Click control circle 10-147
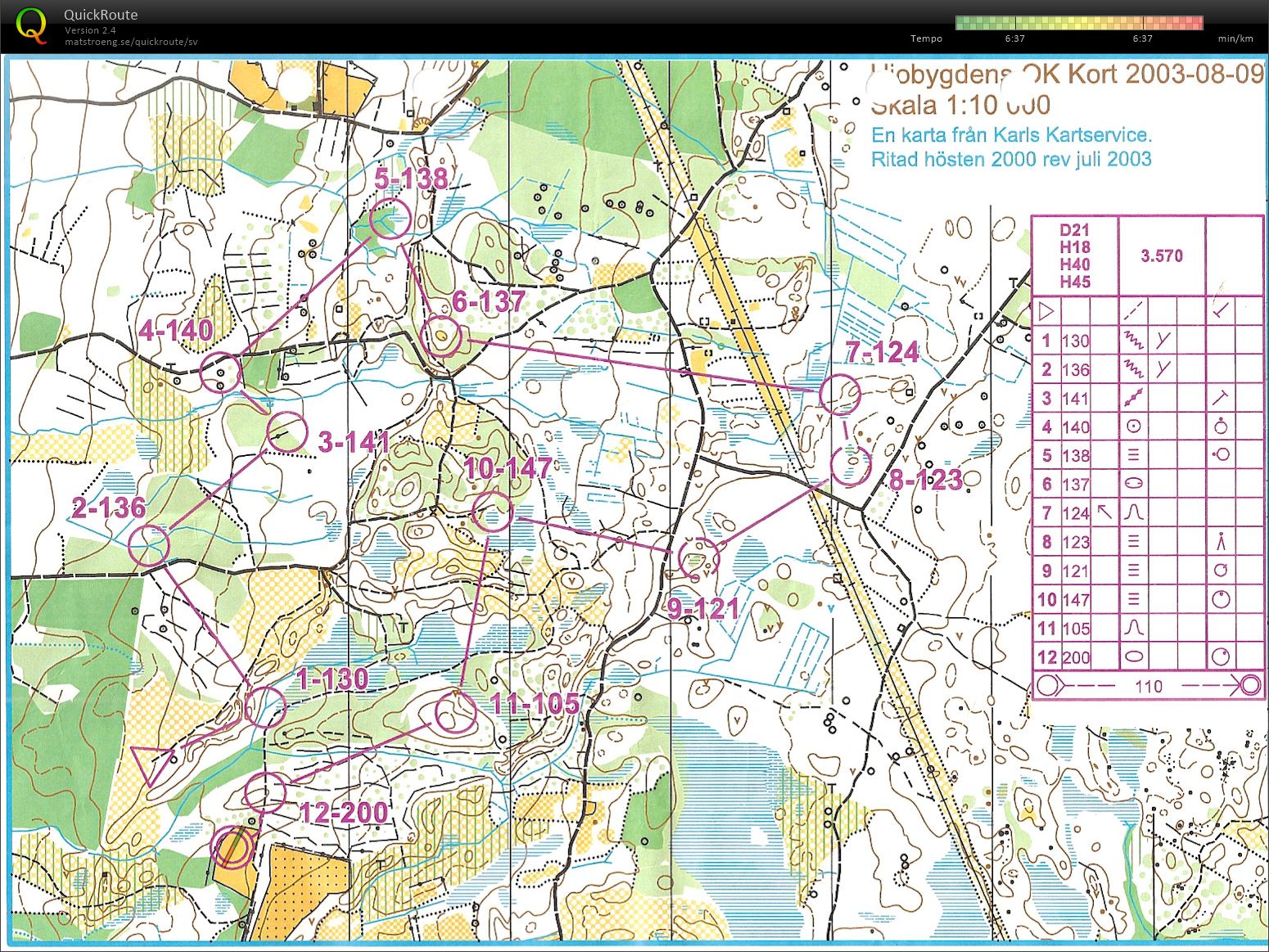Image resolution: width=1269 pixels, height=952 pixels. click(x=492, y=512)
